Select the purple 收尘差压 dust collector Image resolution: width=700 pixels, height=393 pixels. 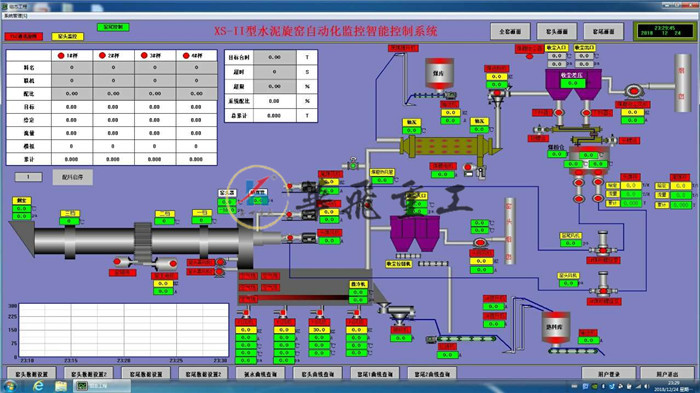coord(573,84)
